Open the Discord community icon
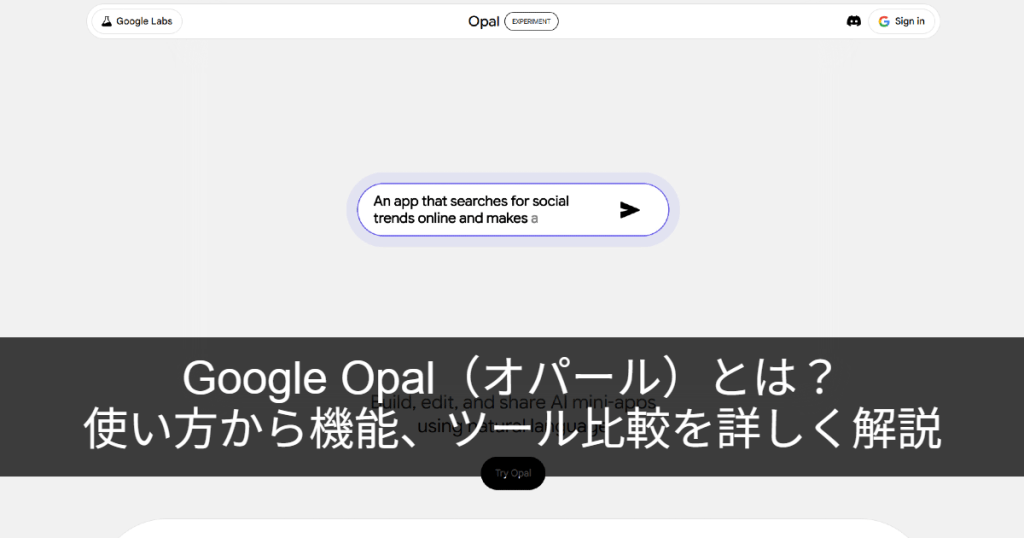 pyautogui.click(x=853, y=21)
